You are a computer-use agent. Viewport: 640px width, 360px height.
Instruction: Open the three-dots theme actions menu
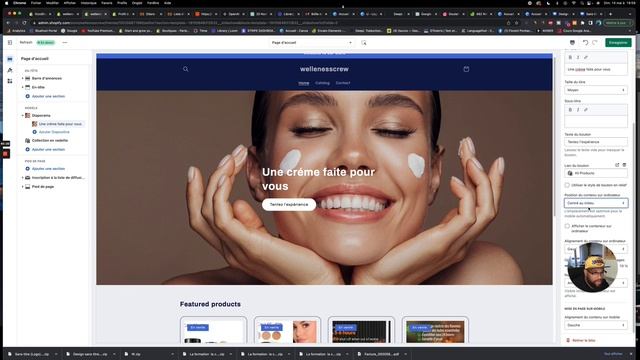(64, 42)
